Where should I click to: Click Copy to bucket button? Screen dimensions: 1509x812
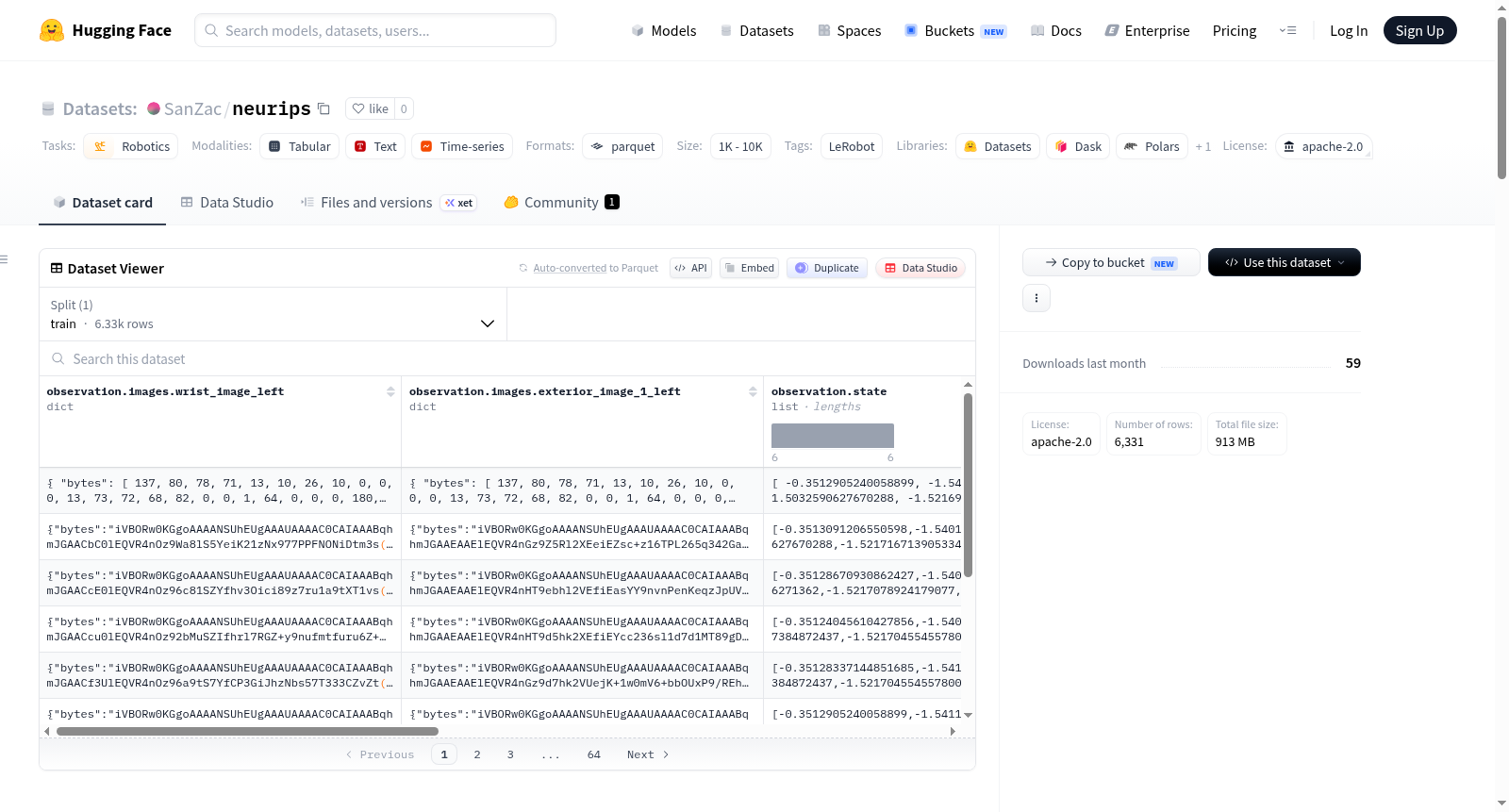(x=1111, y=263)
